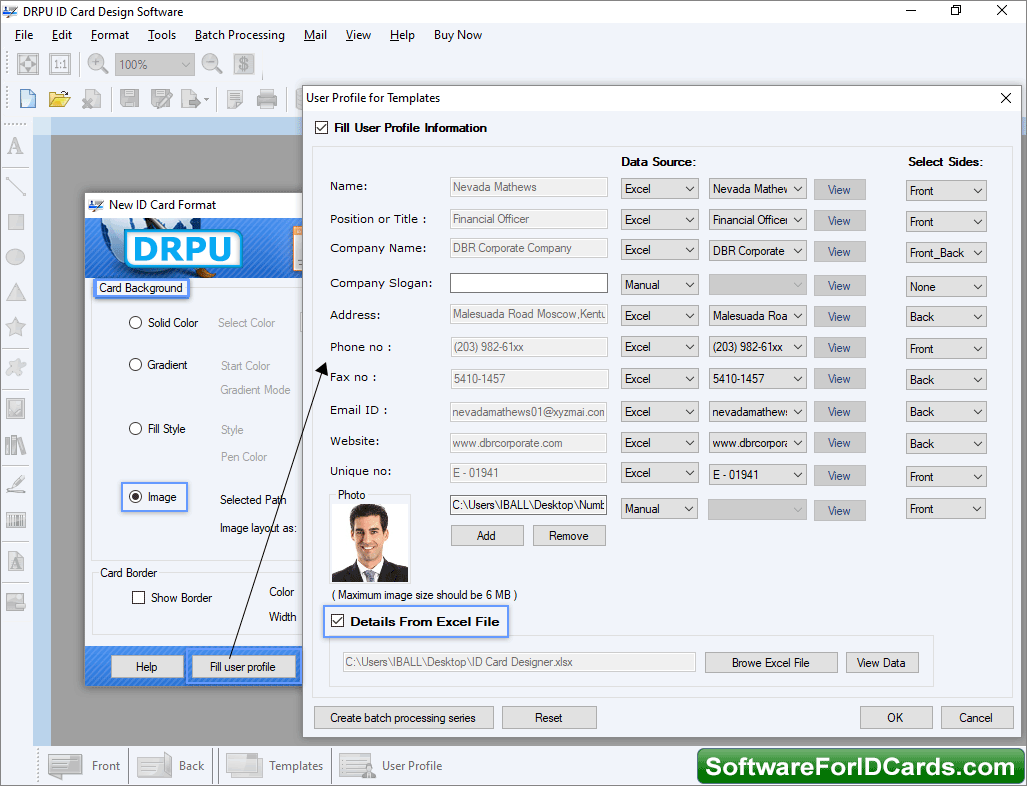Click the actual size 1:1 icon

(60, 64)
